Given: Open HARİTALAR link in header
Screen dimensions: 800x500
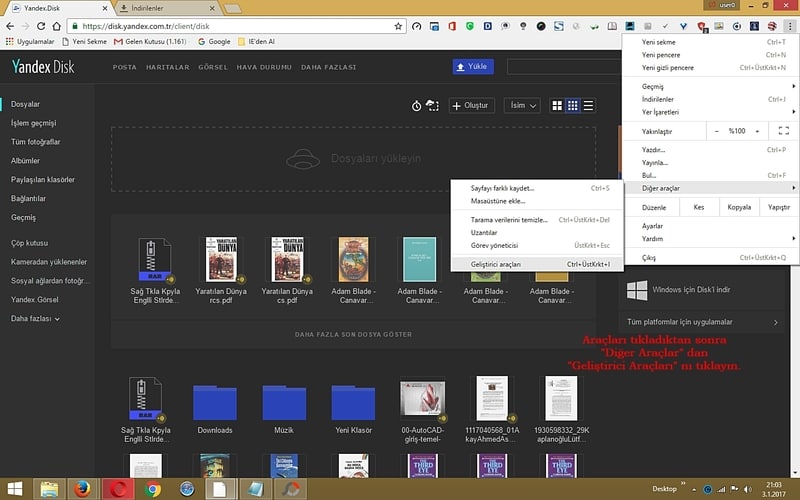Looking at the screenshot, I should pyautogui.click(x=167, y=67).
